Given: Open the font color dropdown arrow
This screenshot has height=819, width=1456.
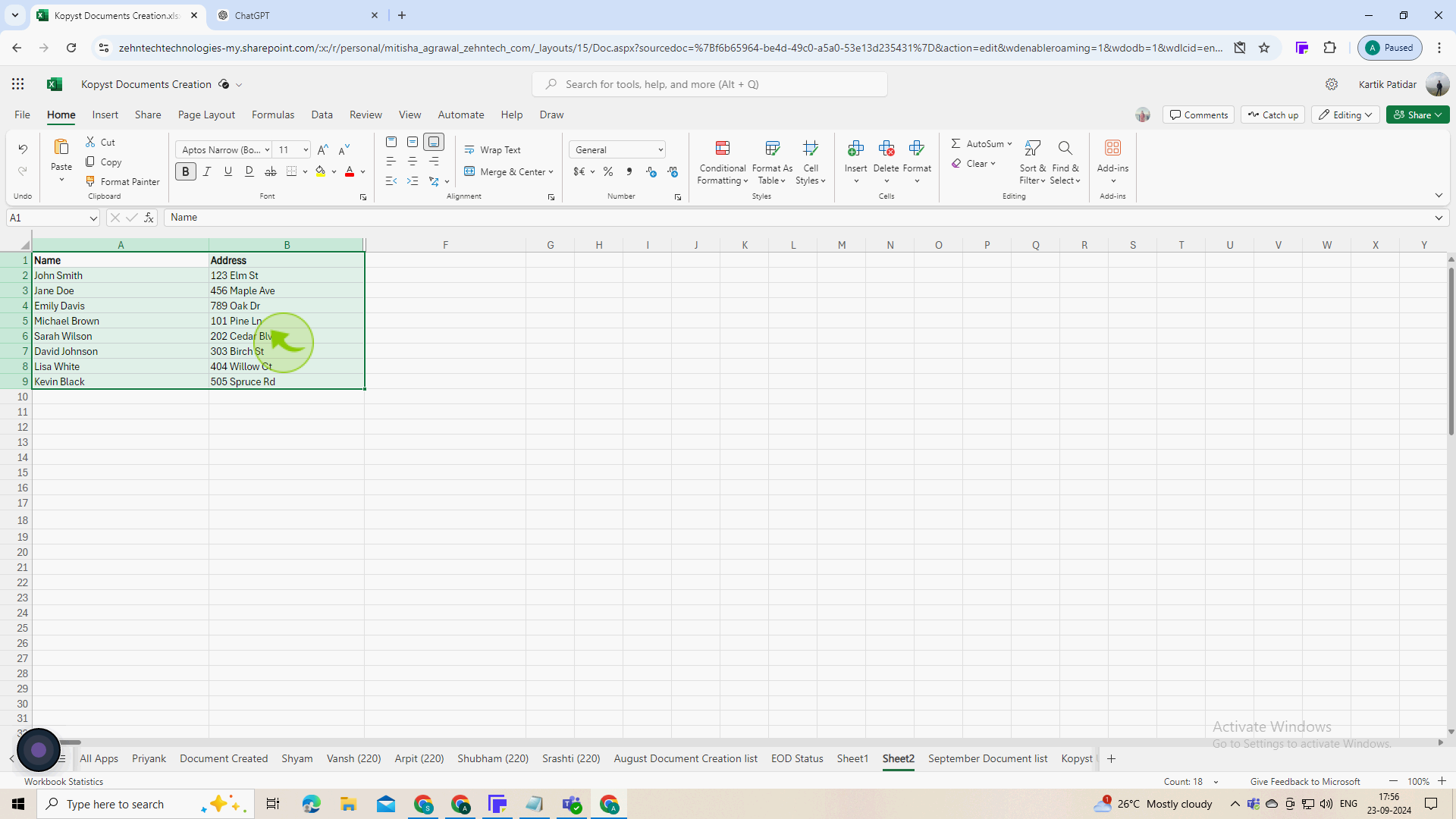Looking at the screenshot, I should point(363,172).
